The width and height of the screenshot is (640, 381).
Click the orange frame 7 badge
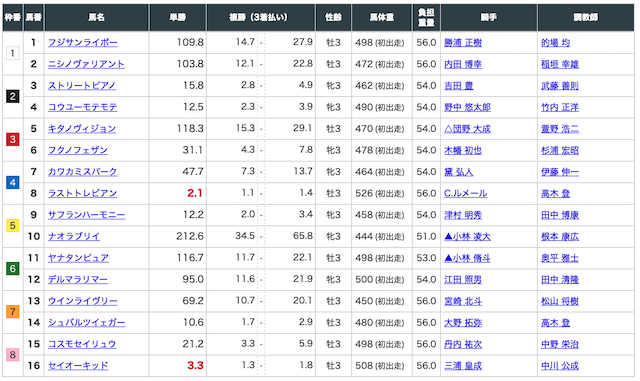pos(13,312)
